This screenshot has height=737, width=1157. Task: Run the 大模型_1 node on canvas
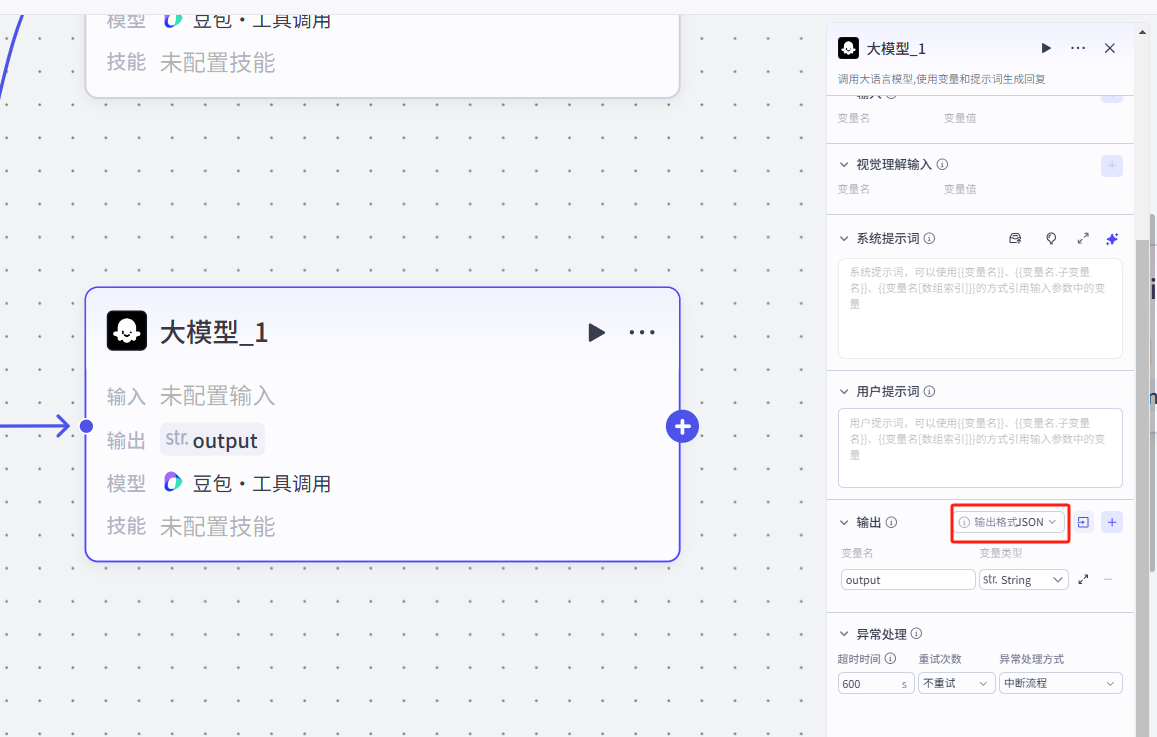click(596, 333)
